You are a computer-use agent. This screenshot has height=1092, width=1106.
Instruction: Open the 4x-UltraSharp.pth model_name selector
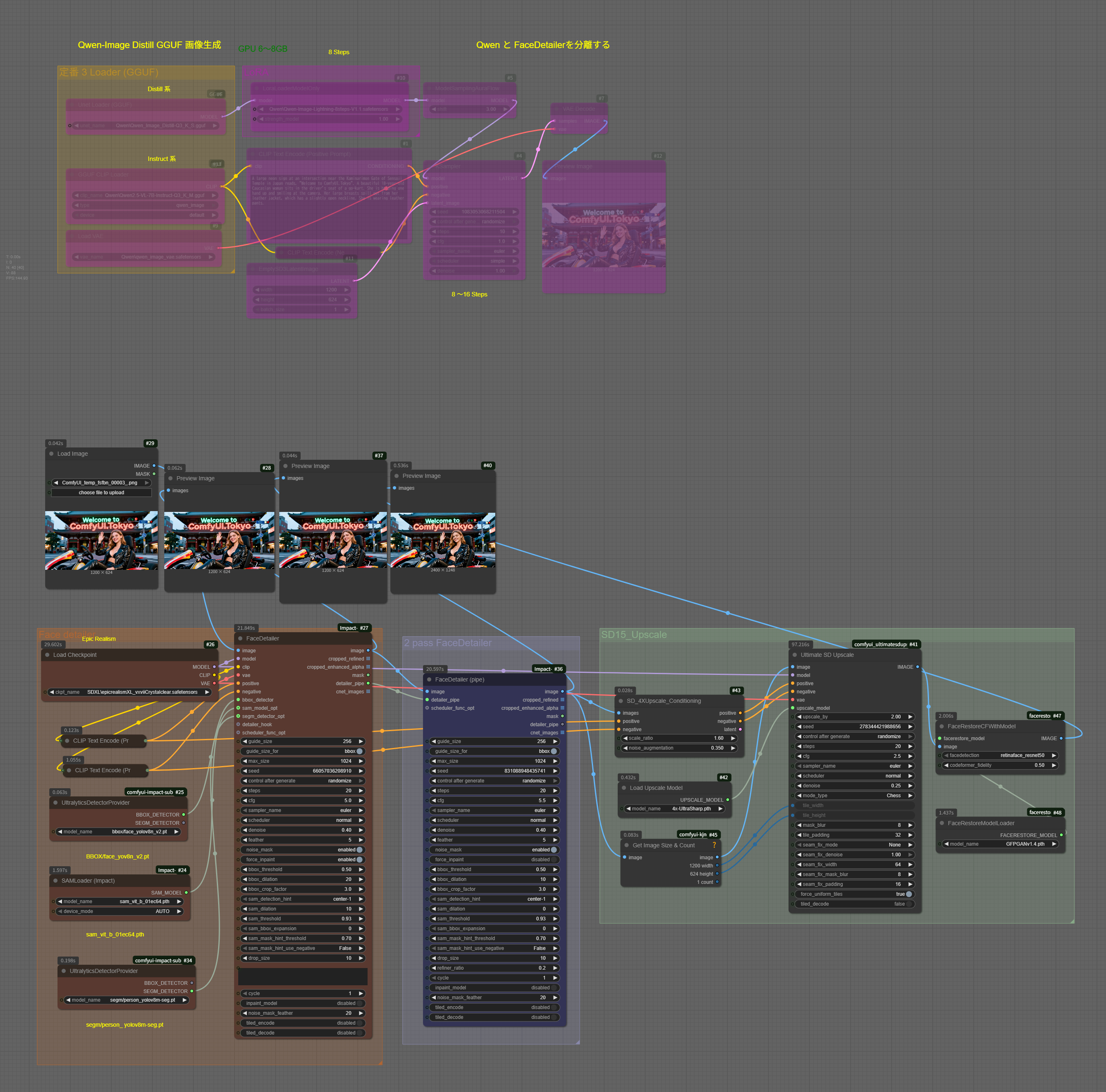coord(675,809)
